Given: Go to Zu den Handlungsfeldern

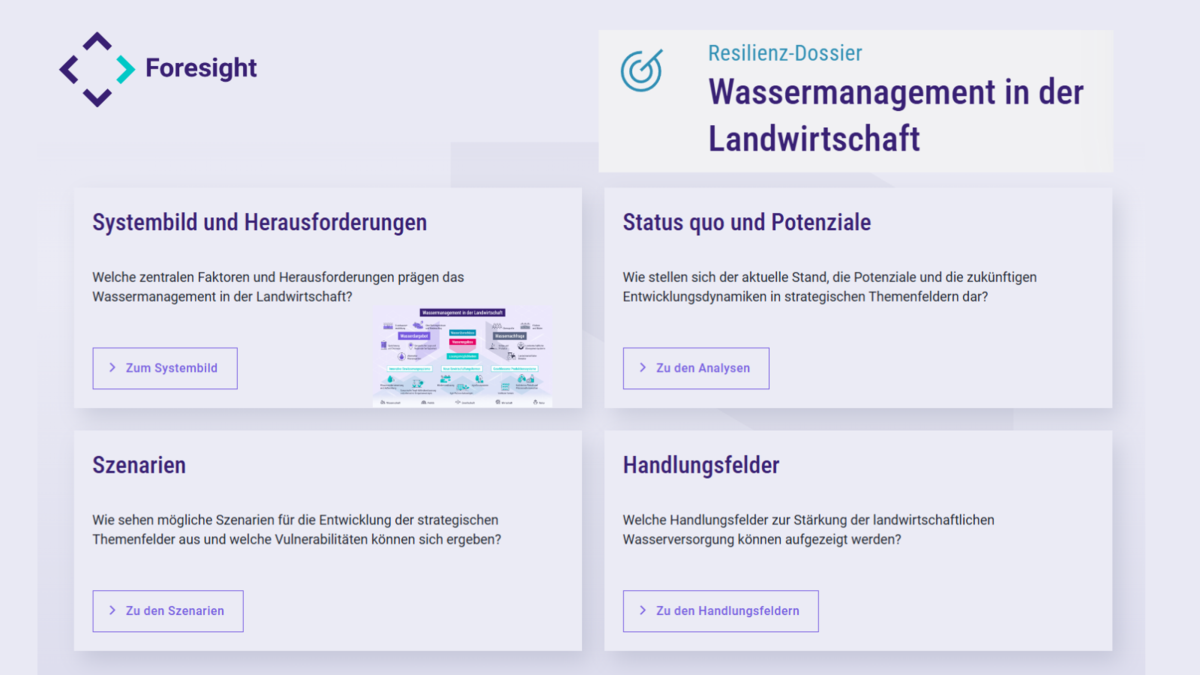Looking at the screenshot, I should click(x=720, y=611).
